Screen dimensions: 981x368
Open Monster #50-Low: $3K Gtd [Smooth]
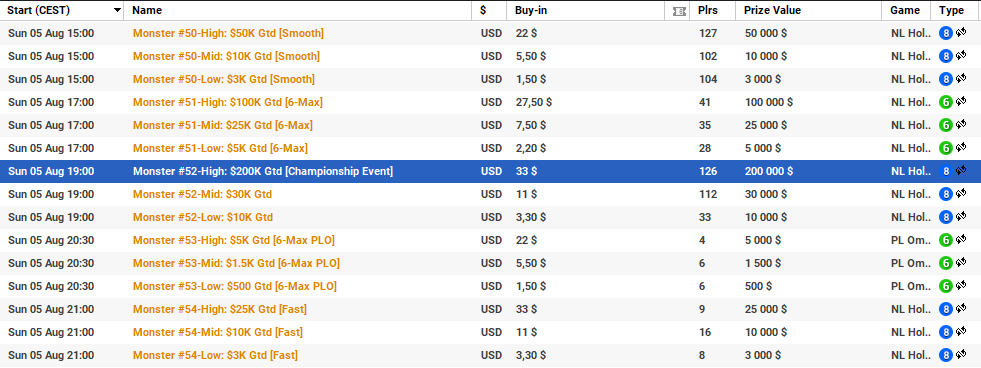[x=223, y=79]
